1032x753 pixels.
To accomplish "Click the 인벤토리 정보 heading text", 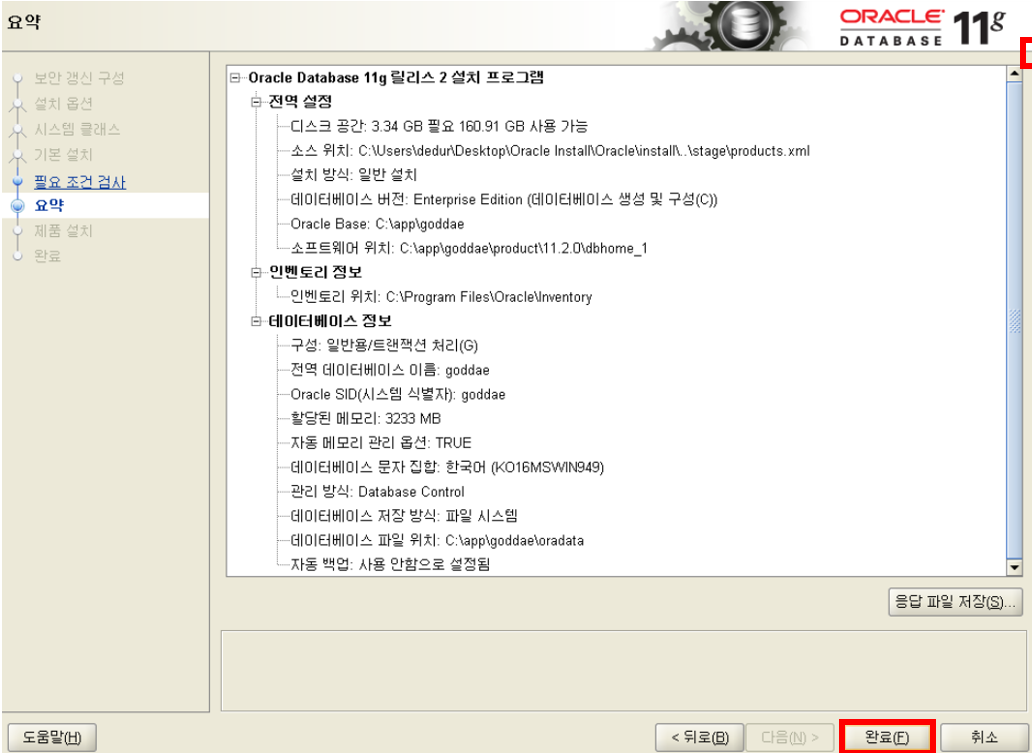I will pyautogui.click(x=315, y=273).
